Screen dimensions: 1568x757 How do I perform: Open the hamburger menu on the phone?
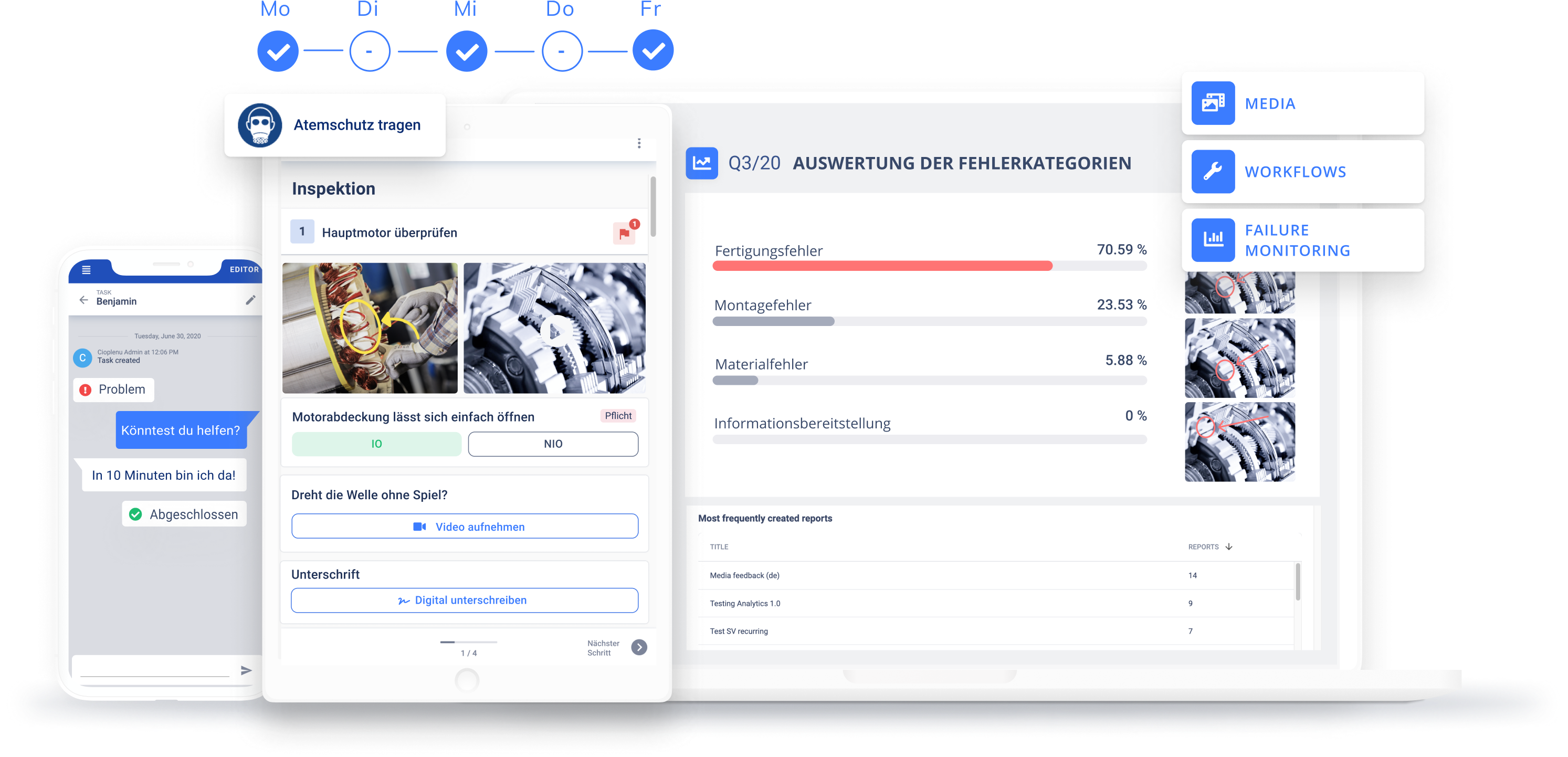click(x=87, y=270)
